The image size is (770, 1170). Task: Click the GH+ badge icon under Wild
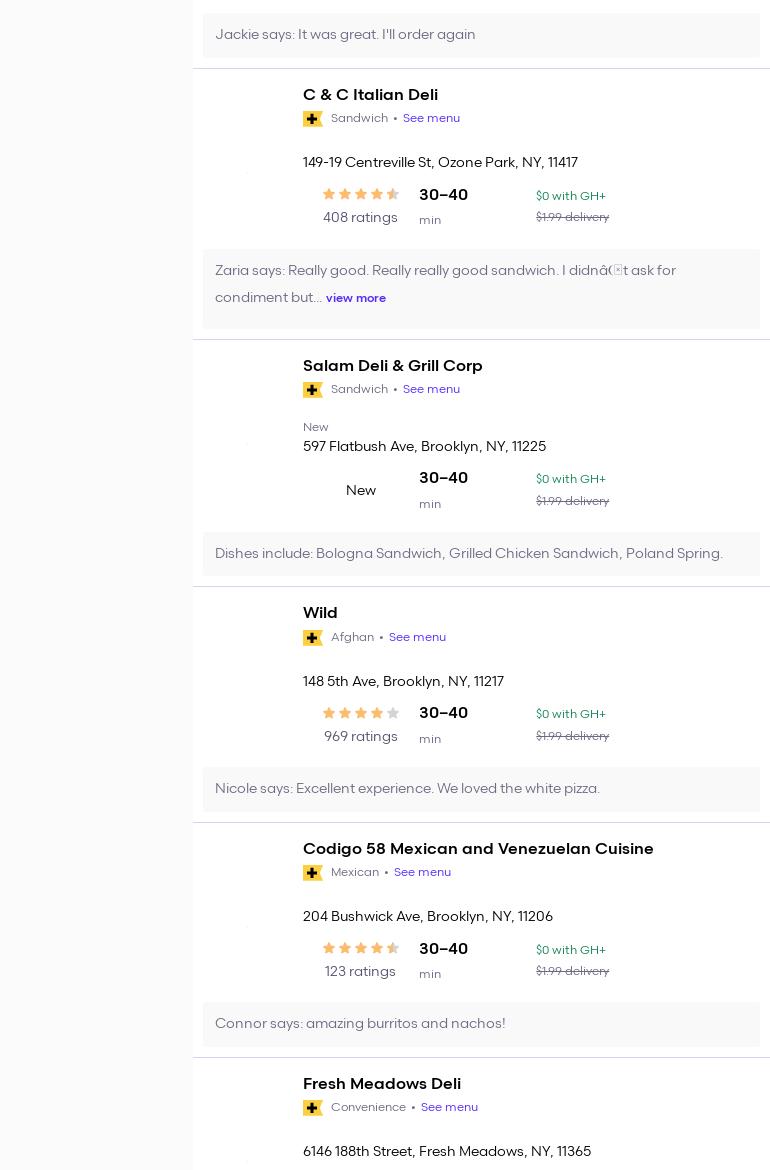[312, 638]
